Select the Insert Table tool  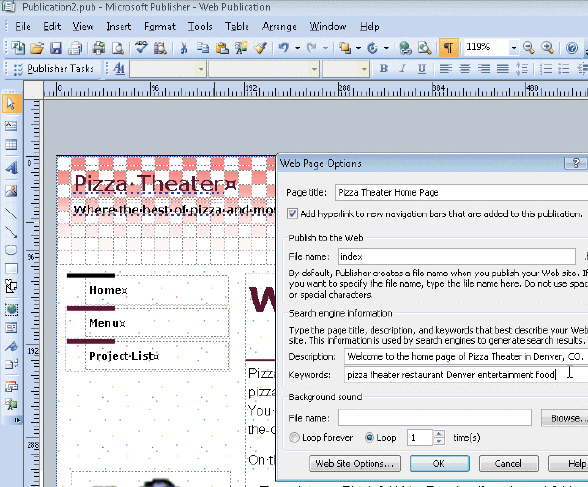(x=11, y=145)
